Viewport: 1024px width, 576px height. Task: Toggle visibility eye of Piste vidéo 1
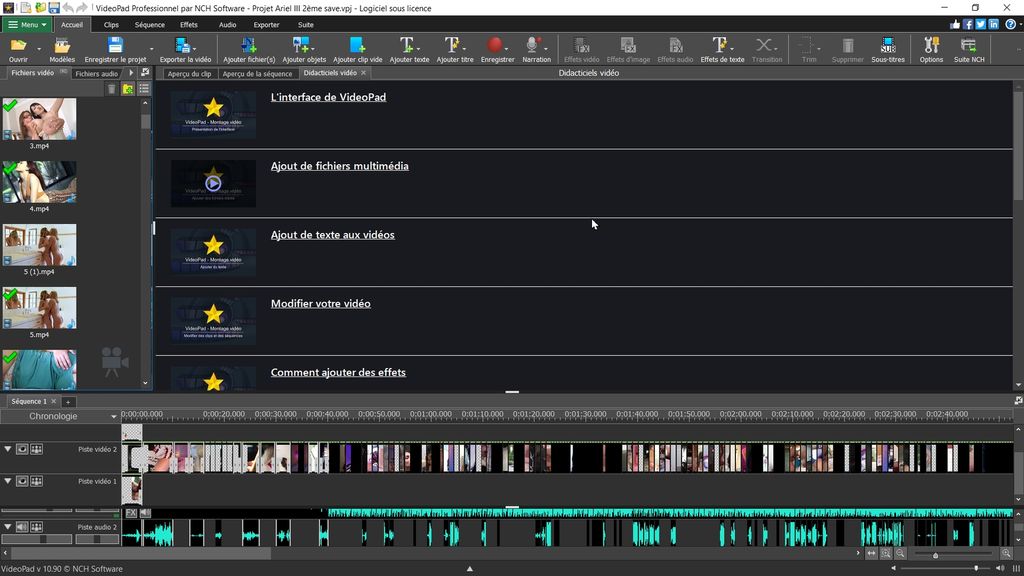pyautogui.click(x=22, y=481)
